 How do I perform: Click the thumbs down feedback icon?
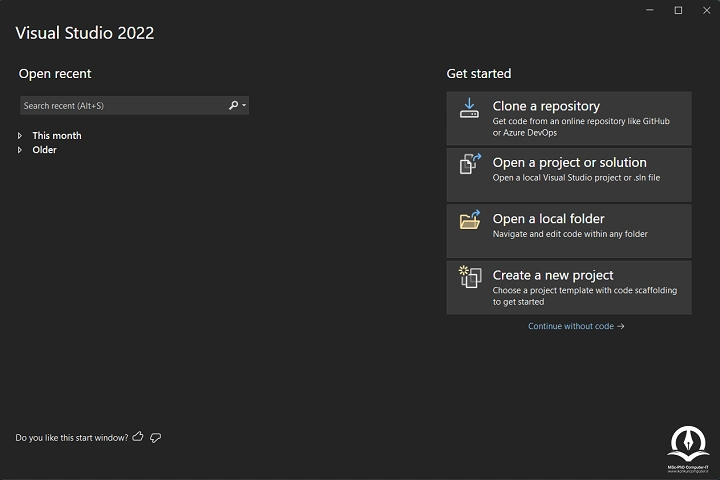coord(156,438)
